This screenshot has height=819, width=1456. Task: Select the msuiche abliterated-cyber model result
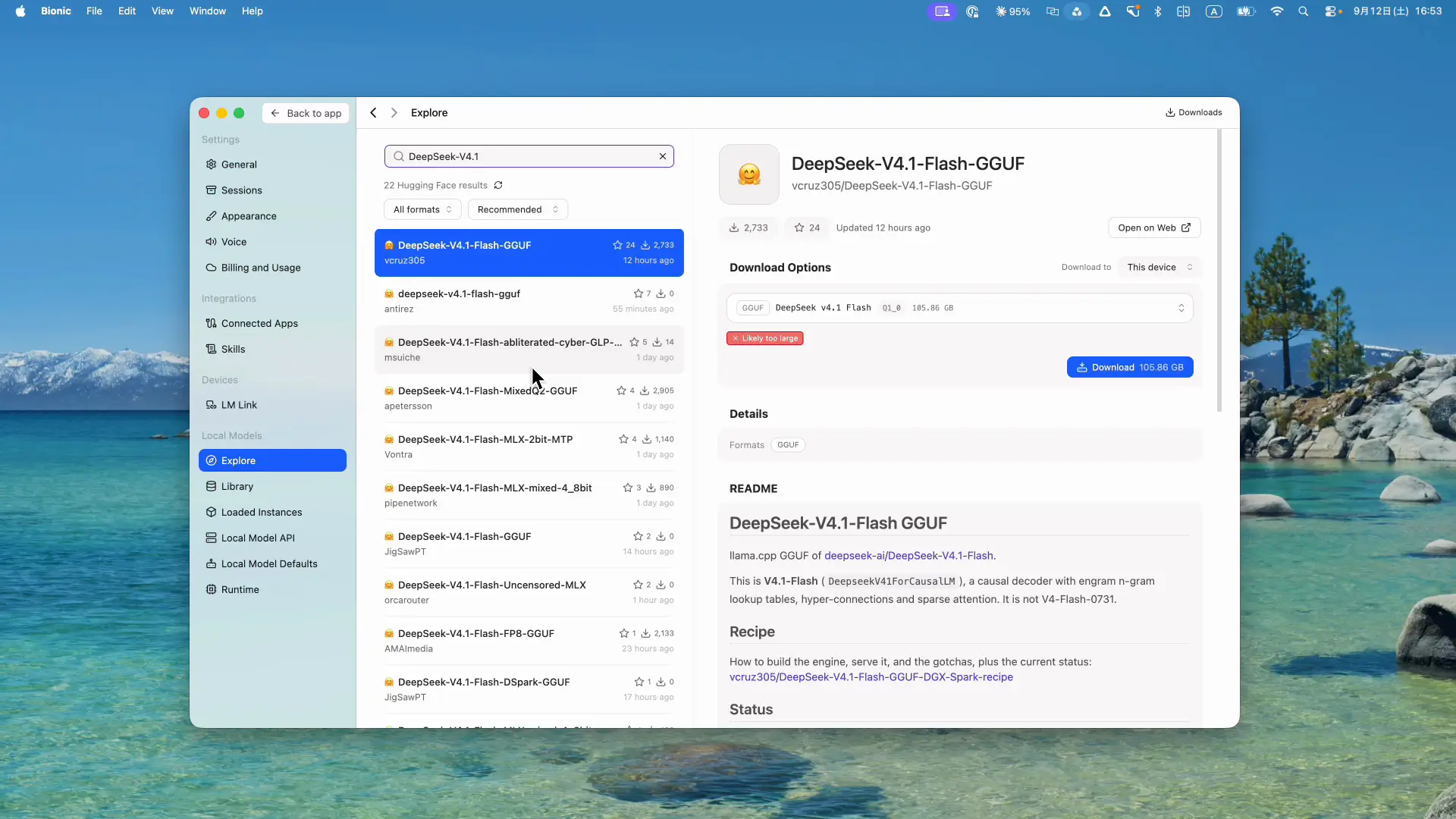(x=529, y=350)
